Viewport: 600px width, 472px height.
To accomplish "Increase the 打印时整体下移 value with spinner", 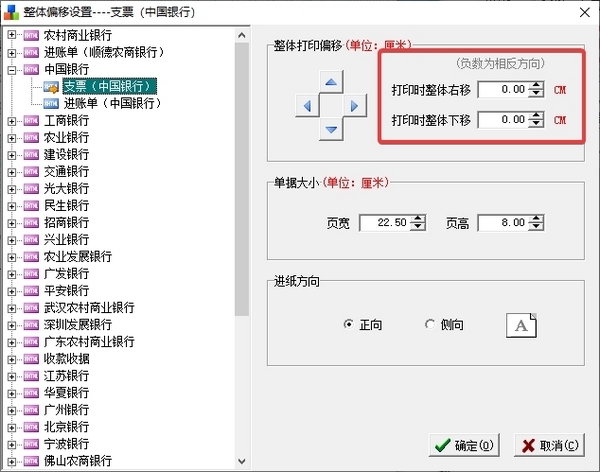I will [536, 116].
